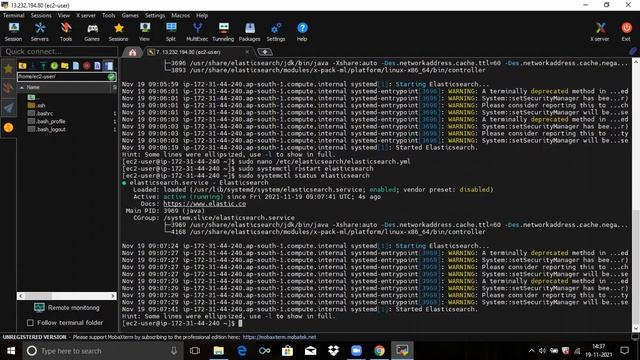This screenshot has height=360, width=640.
Task: Click the Remote monitoring button
Action: click(x=67, y=307)
